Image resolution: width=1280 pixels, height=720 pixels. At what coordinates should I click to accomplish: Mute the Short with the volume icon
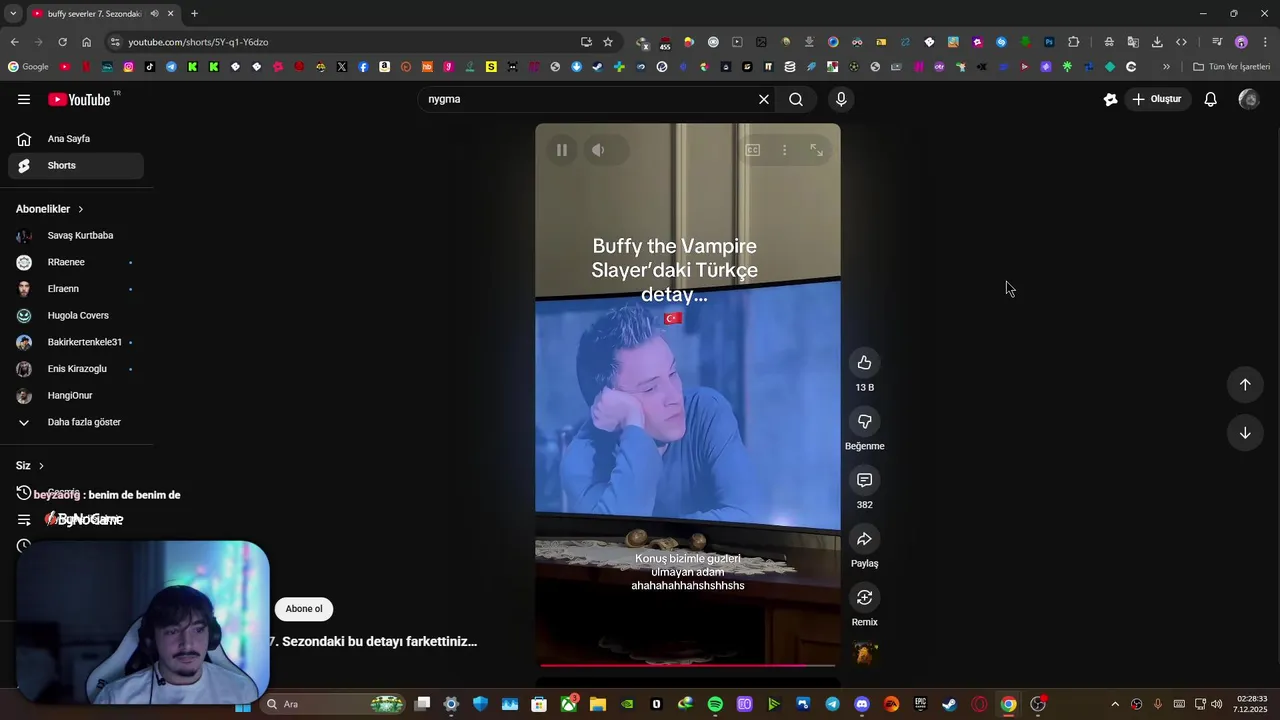point(598,150)
